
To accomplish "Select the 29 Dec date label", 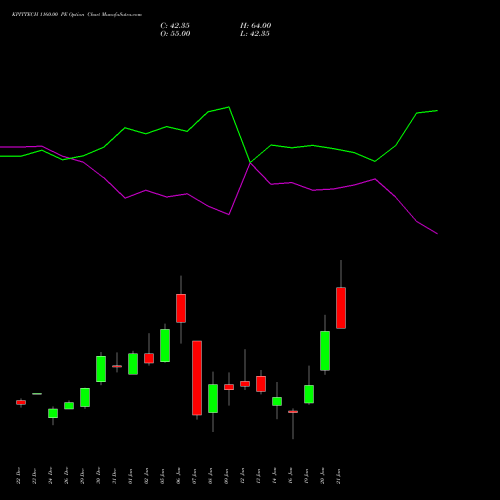I will pyautogui.click(x=83, y=476).
